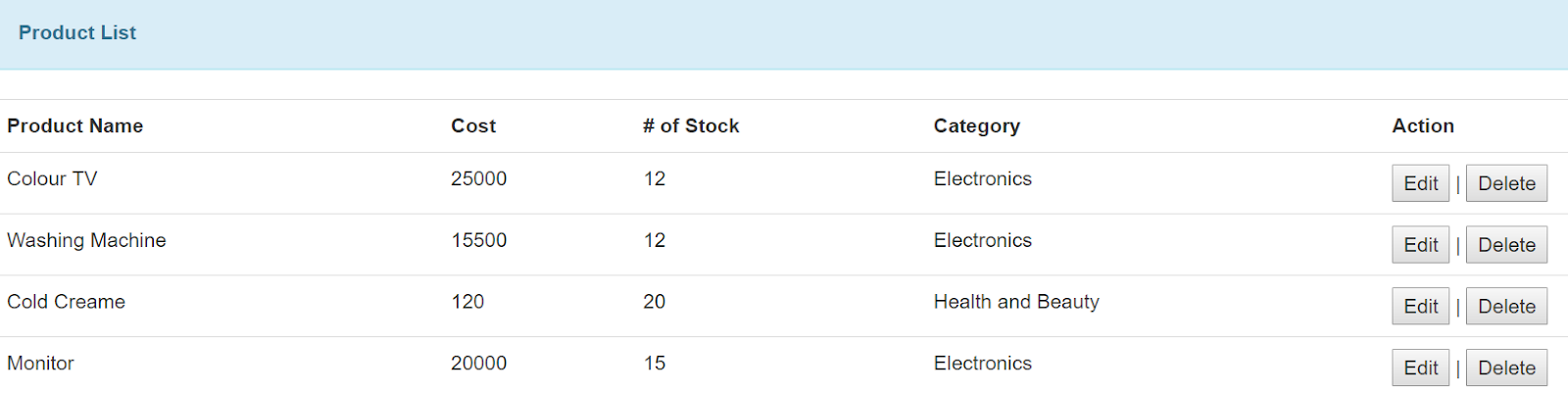Screen dimensions: 1568x393
Task: Click the # of Stock header
Action: pos(691,125)
